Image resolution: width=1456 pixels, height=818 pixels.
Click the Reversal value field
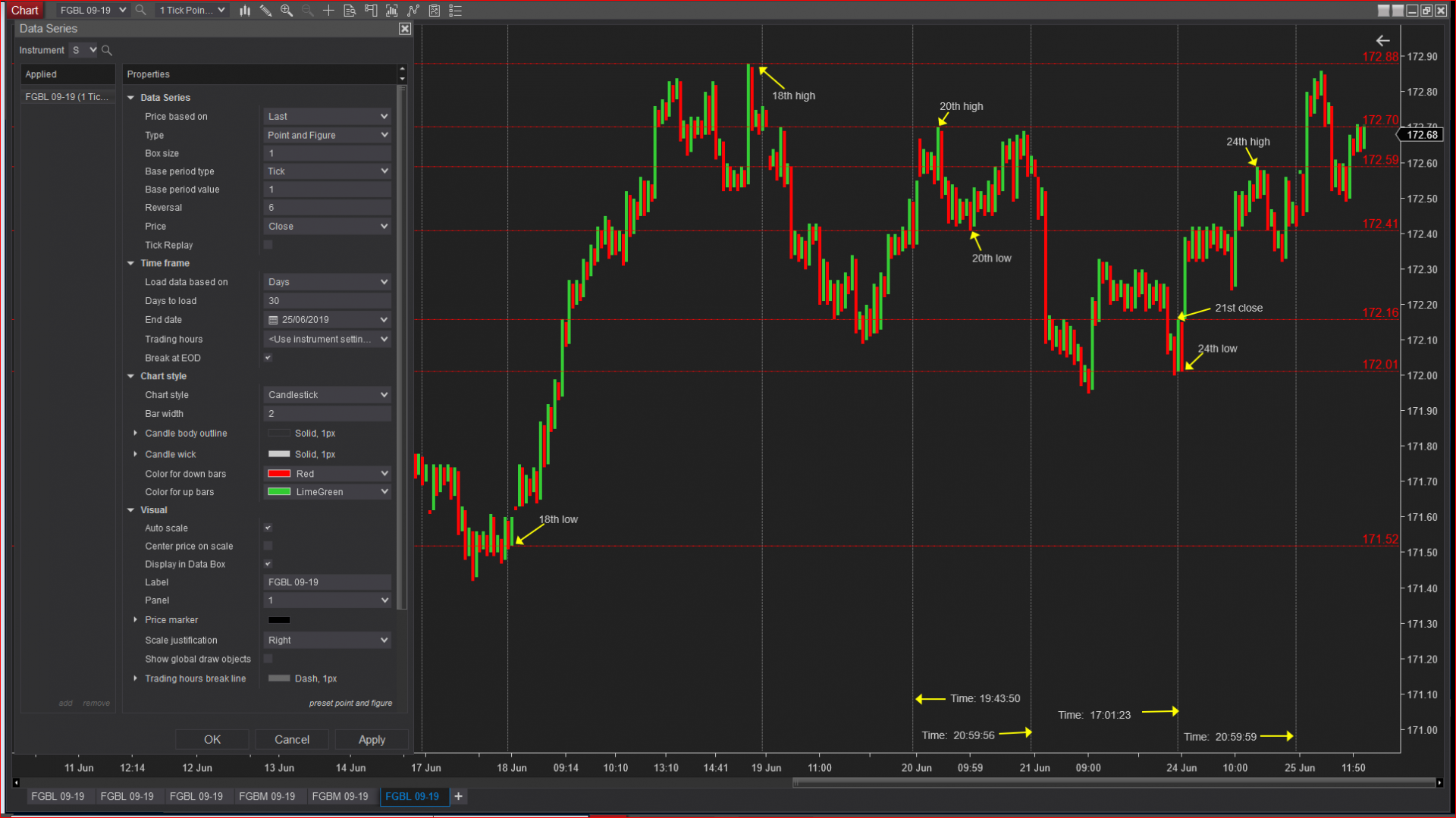point(328,208)
